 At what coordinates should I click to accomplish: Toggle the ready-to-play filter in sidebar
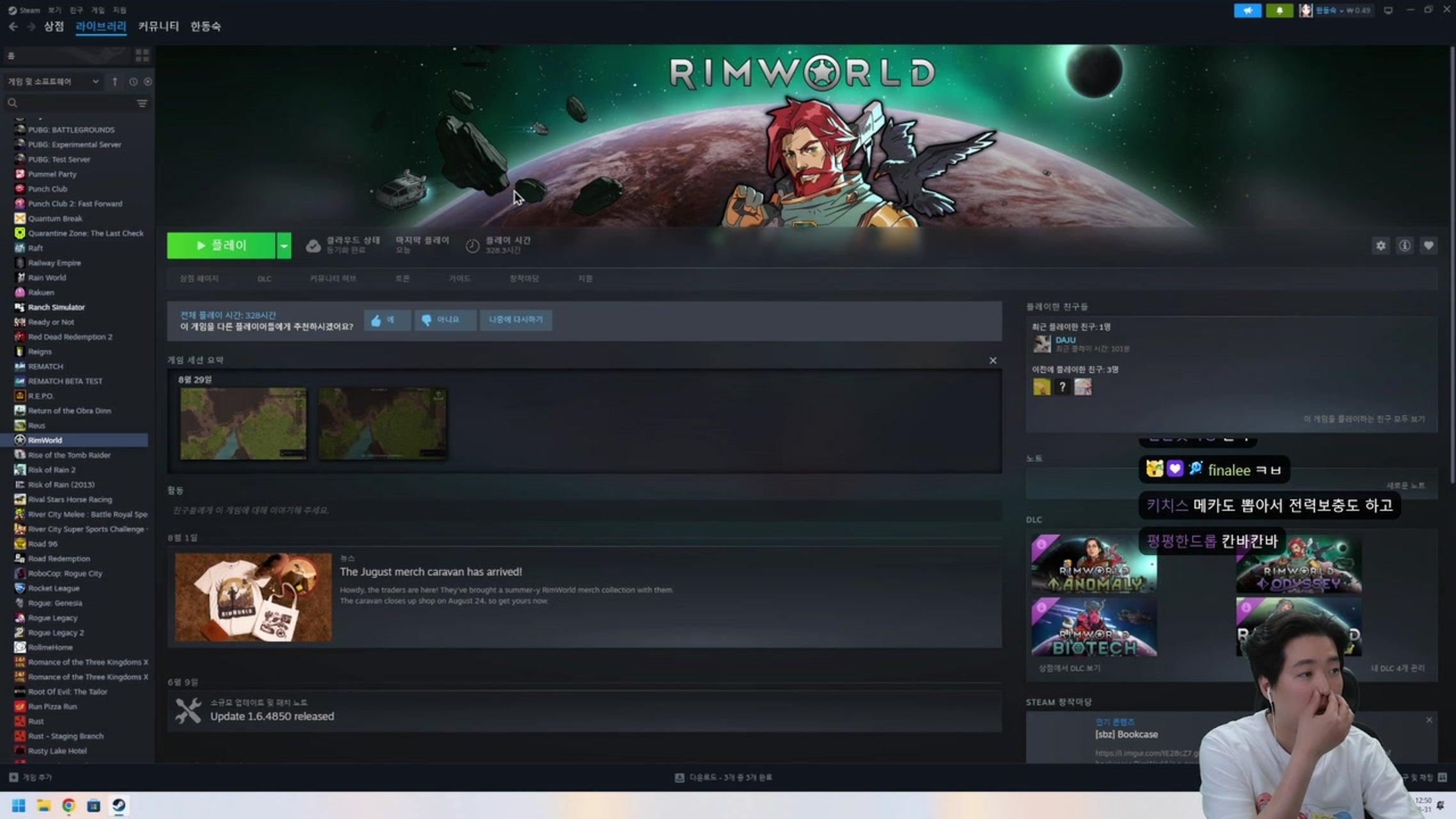point(148,81)
